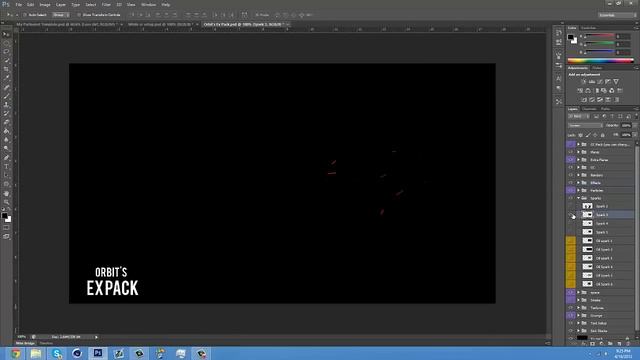Add an Invert adjustment
The width and height of the screenshot is (640, 360).
click(584, 100)
